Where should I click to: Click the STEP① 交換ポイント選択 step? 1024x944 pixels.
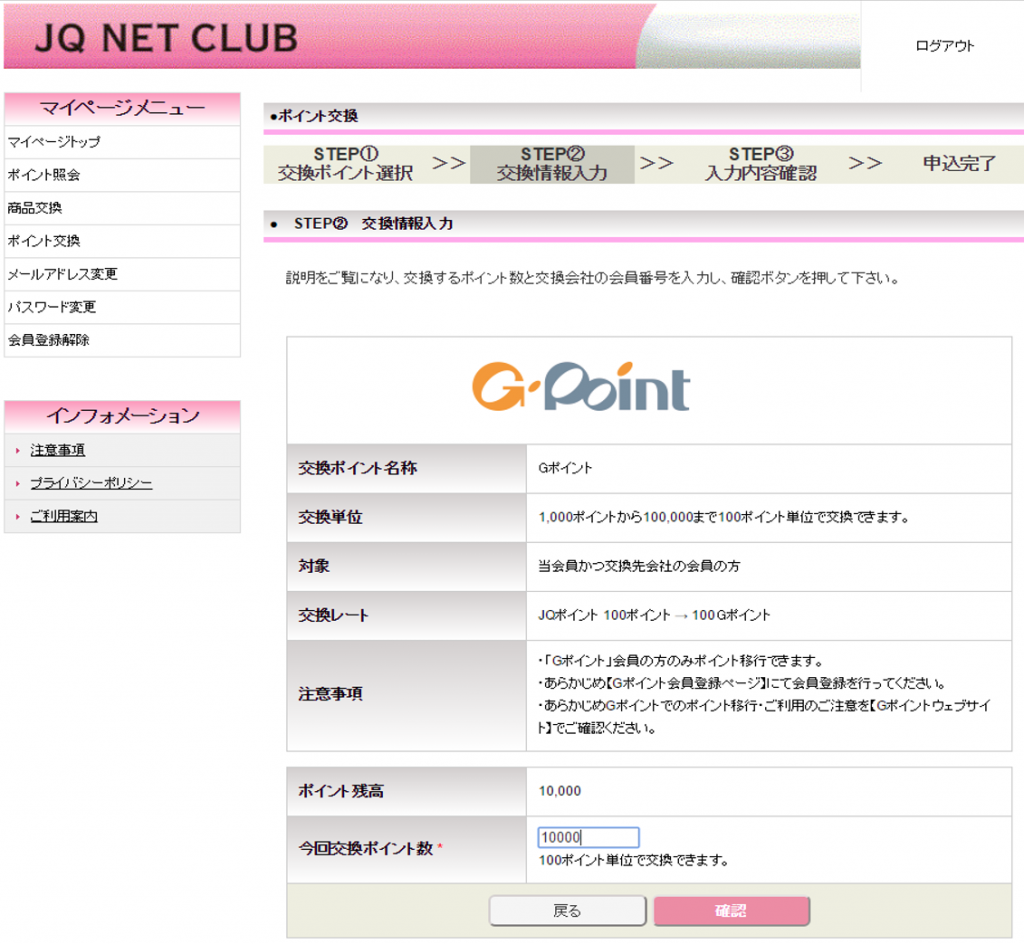(x=345, y=164)
